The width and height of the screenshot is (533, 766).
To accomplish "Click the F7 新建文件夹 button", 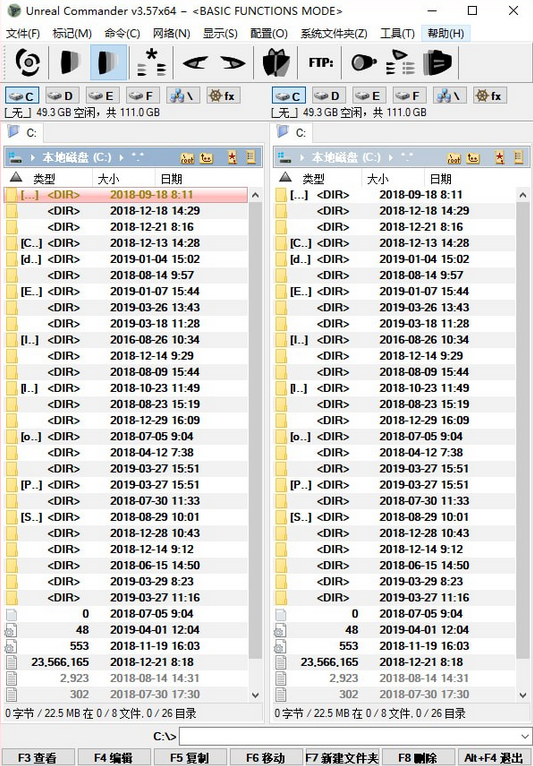I will 342,757.
